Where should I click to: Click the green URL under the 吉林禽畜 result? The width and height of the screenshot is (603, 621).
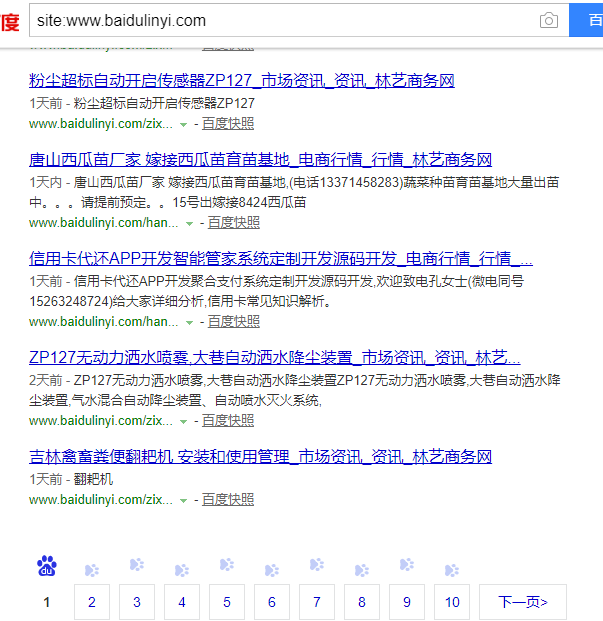pyautogui.click(x=101, y=499)
